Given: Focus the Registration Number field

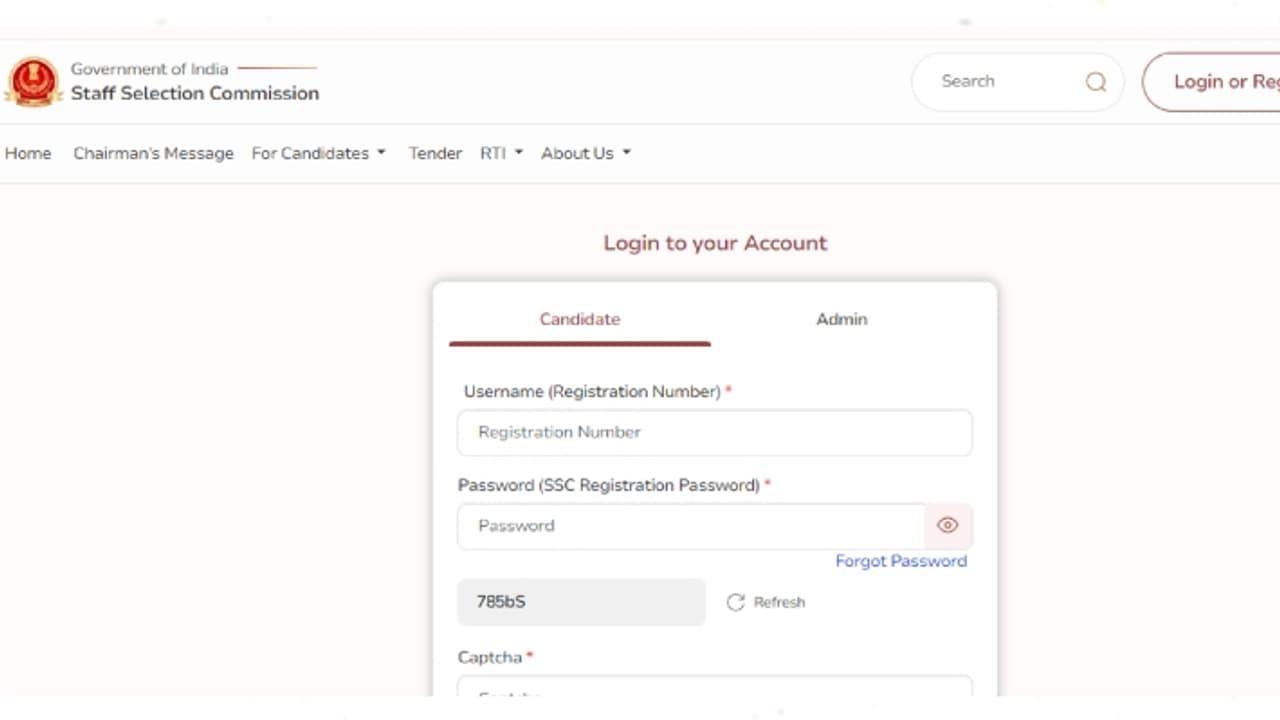Looking at the screenshot, I should coord(714,432).
